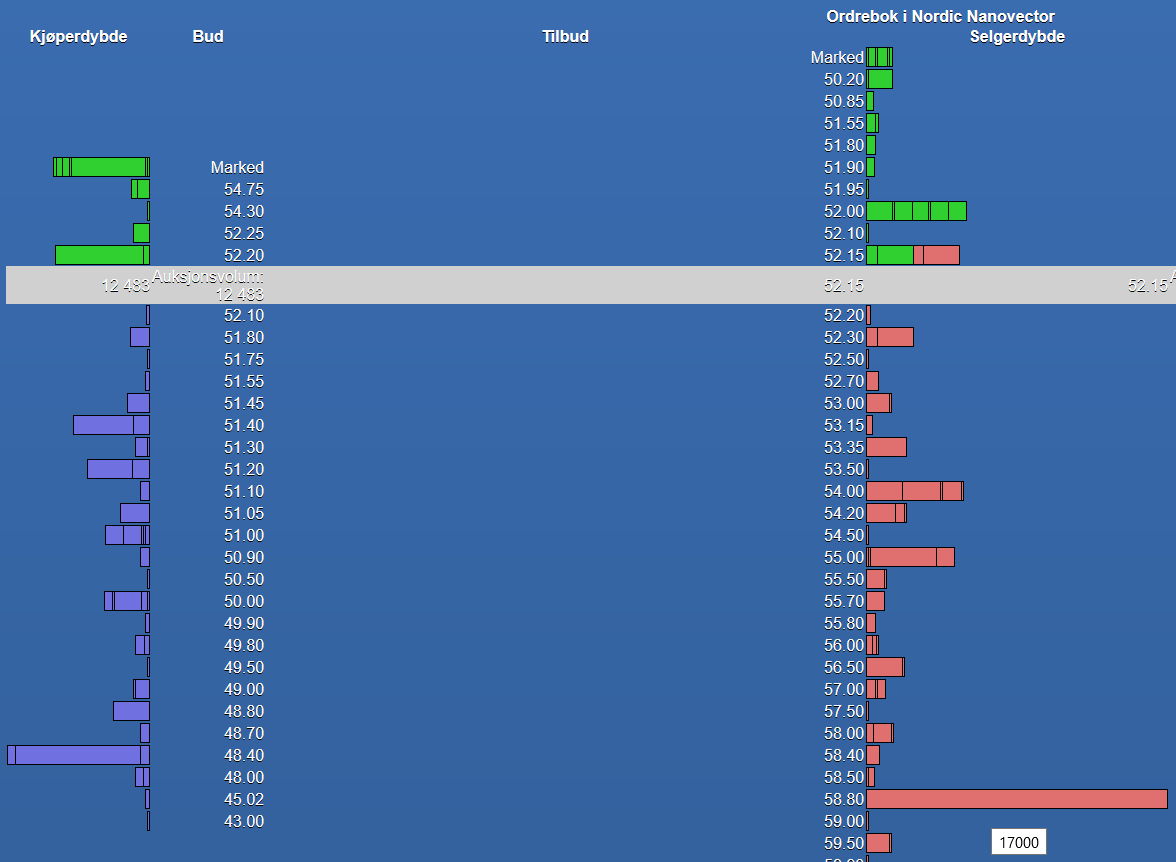Viewport: 1176px width, 862px height.
Task: Click the Tilbud column header
Action: [566, 37]
